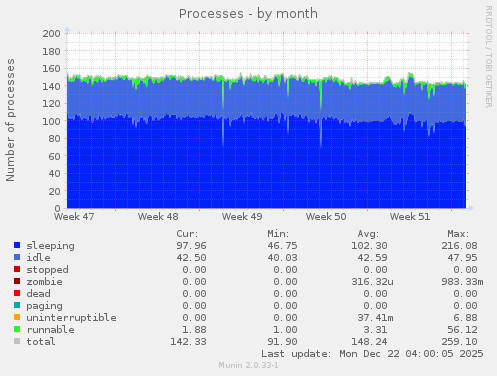
Task: Click the 'paging' legend label
Action: (x=45, y=306)
